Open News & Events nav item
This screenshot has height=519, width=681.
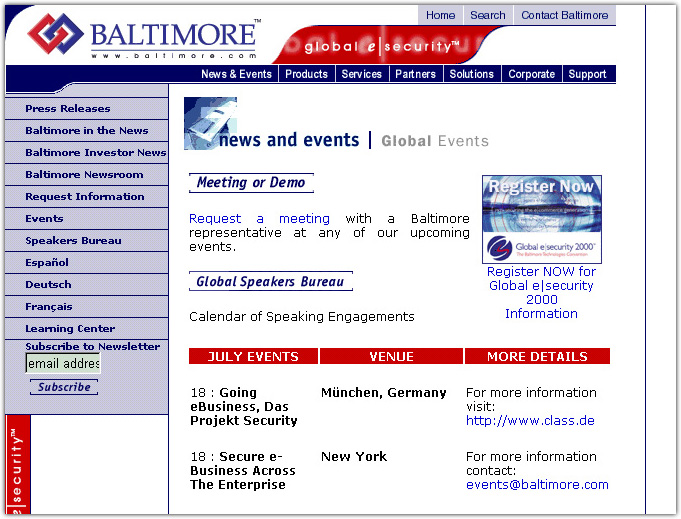(236, 74)
